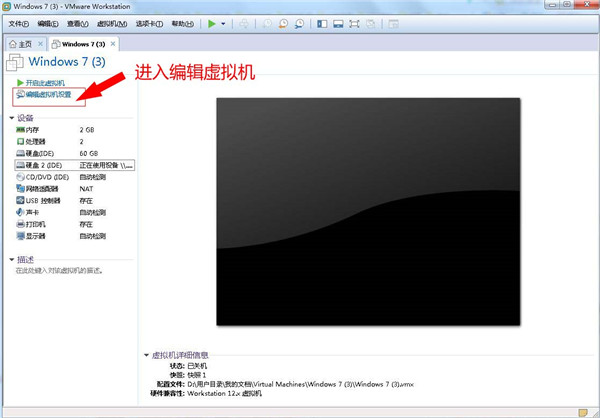This screenshot has height=418, width=600.
Task: Open the 帮助(H) menu
Action: (x=183, y=24)
